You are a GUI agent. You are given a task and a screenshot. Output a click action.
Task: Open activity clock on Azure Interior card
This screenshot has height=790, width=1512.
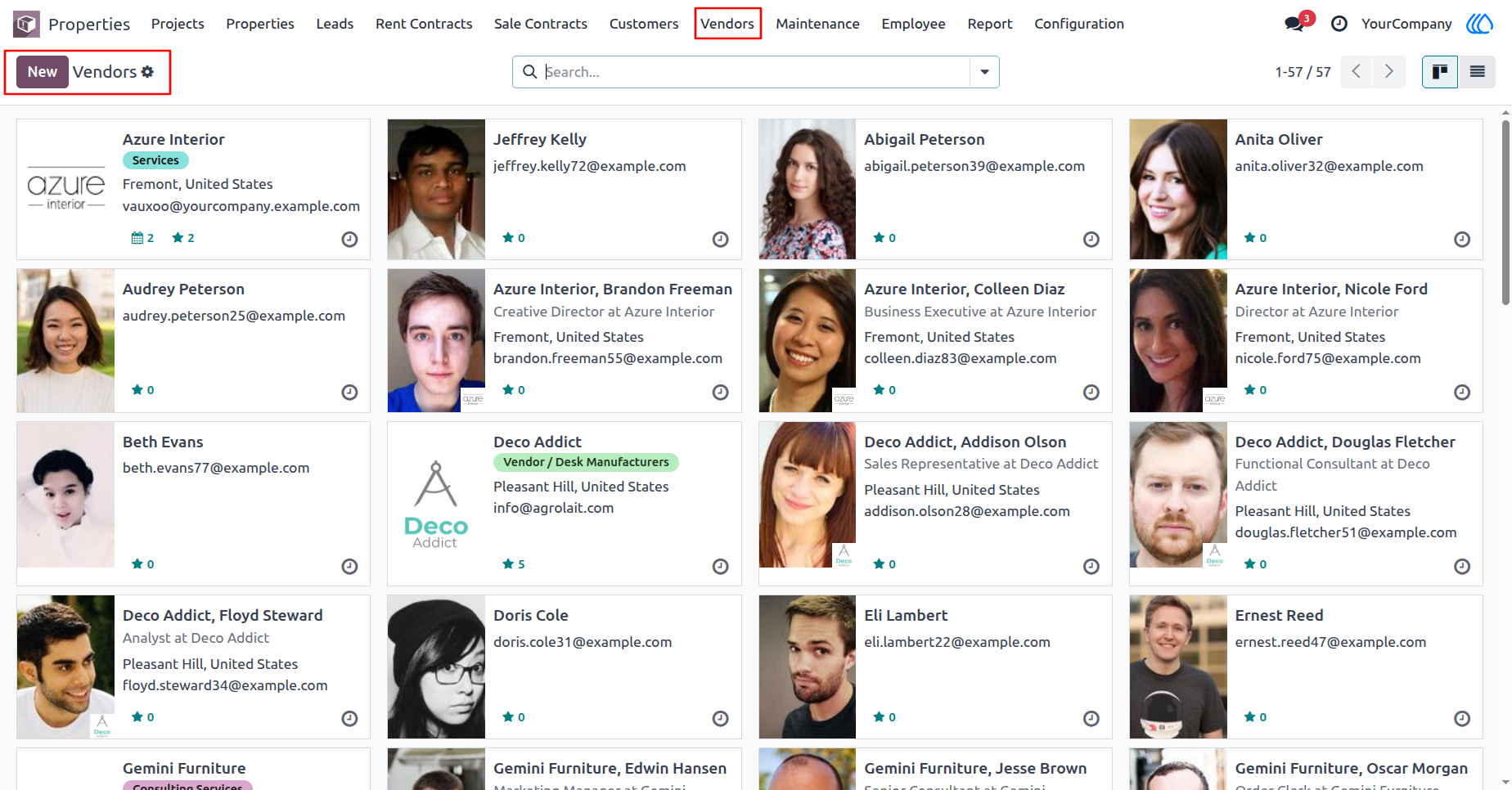click(349, 240)
